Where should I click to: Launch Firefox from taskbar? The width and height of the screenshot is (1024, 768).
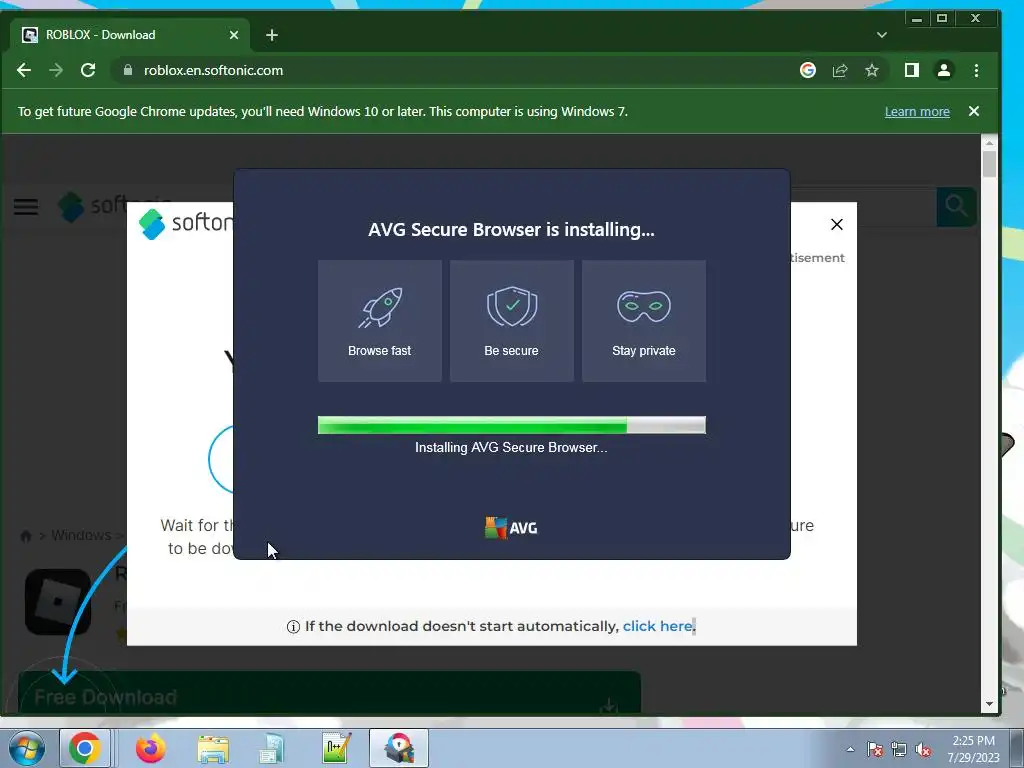pos(151,748)
